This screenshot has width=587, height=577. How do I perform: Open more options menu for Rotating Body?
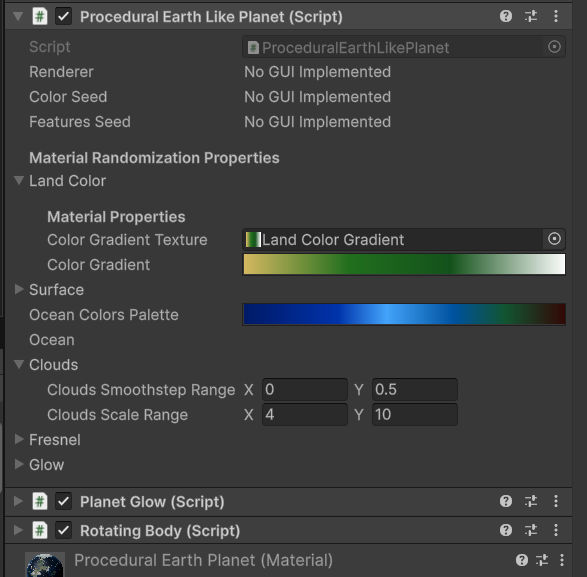pos(556,530)
